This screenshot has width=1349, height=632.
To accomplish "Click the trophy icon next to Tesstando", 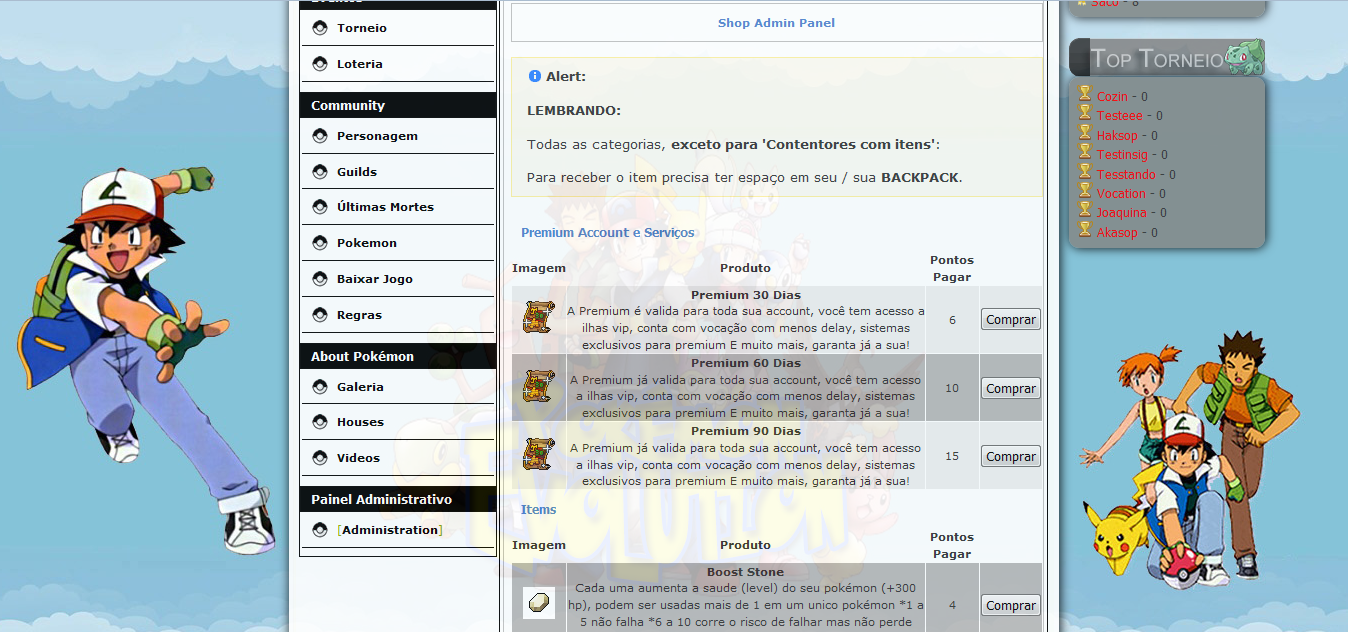I will tap(1085, 171).
